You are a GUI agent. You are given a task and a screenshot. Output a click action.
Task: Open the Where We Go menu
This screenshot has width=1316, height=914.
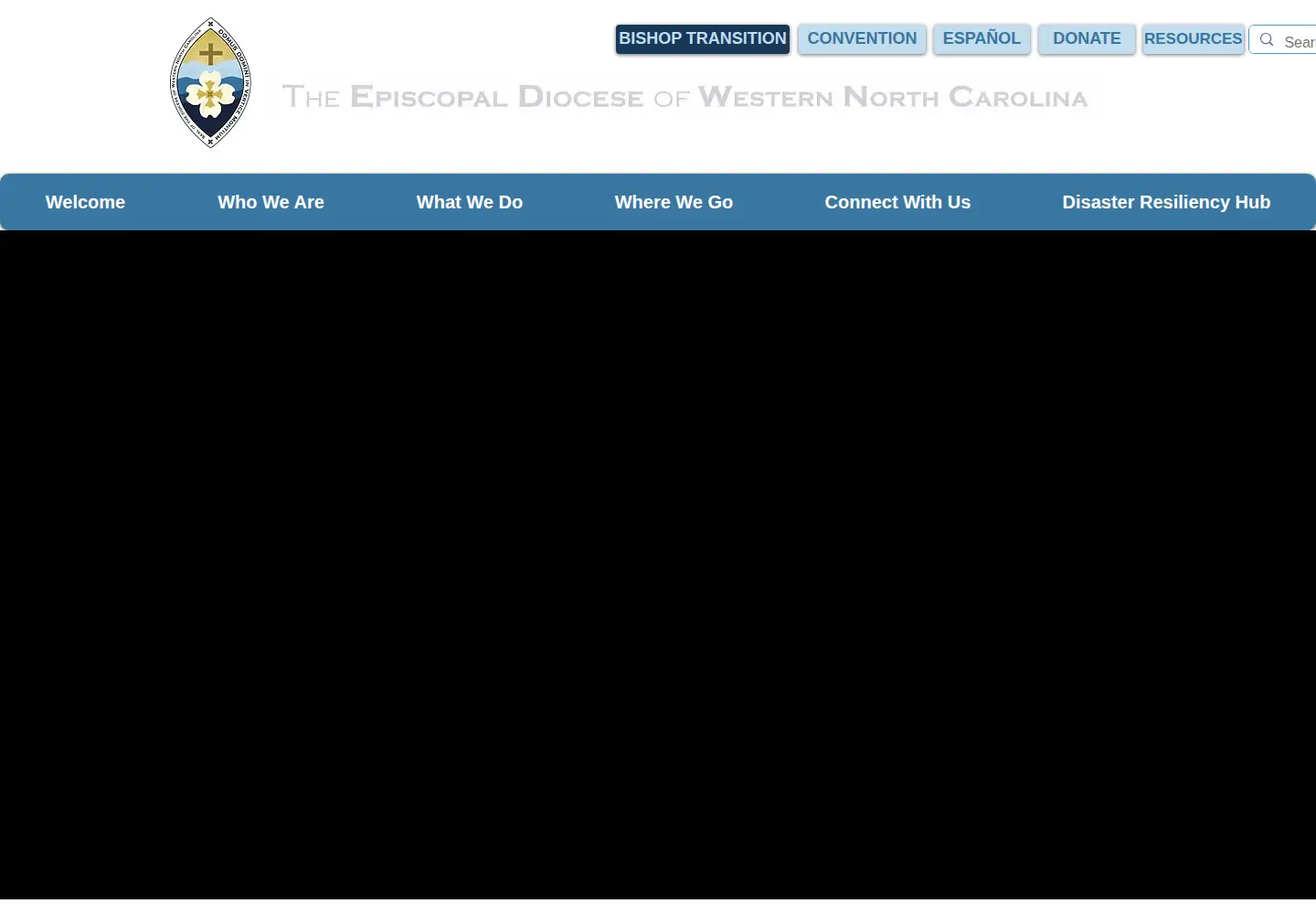[x=674, y=202]
